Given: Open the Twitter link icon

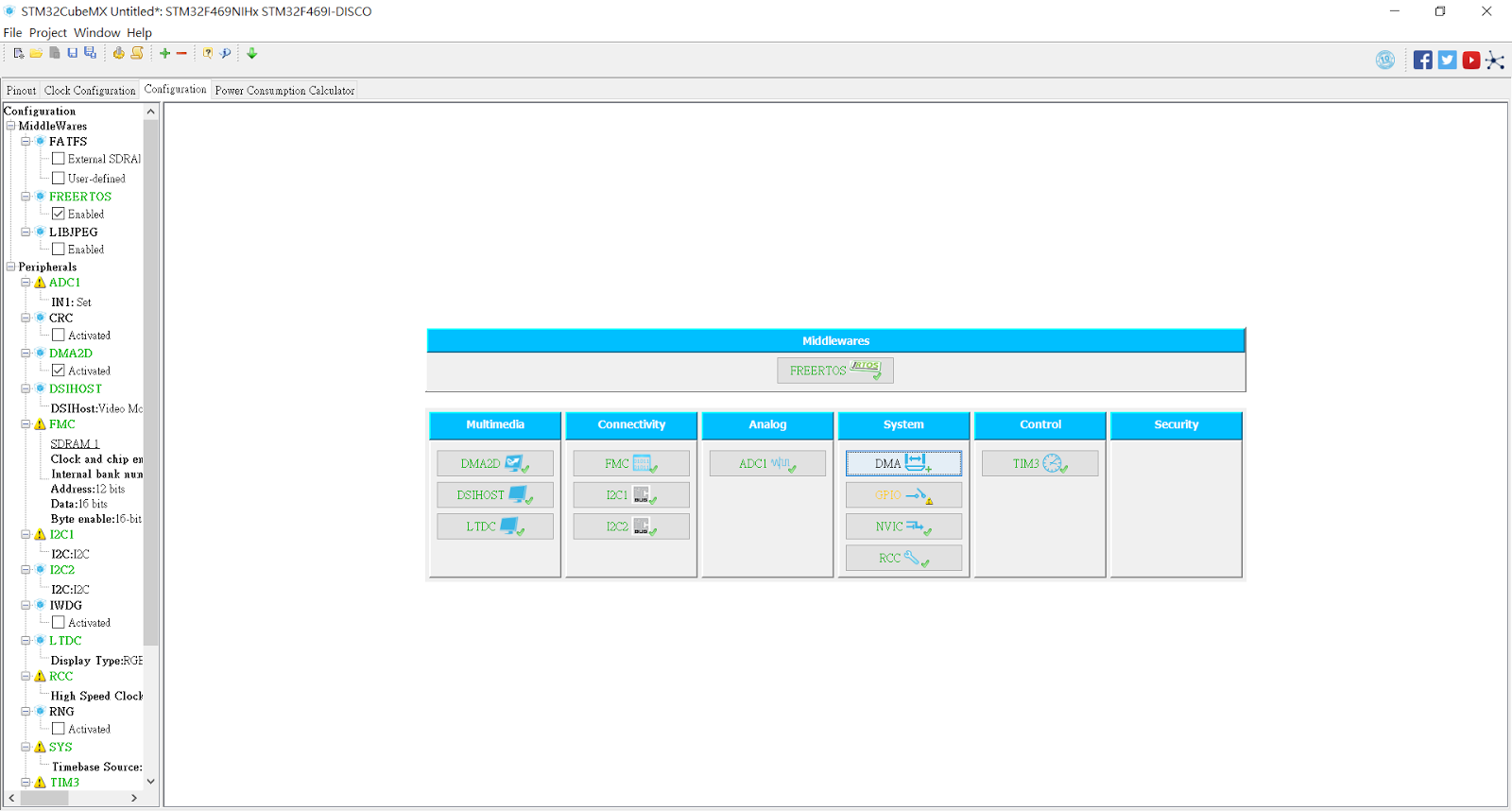Looking at the screenshot, I should [x=1447, y=60].
